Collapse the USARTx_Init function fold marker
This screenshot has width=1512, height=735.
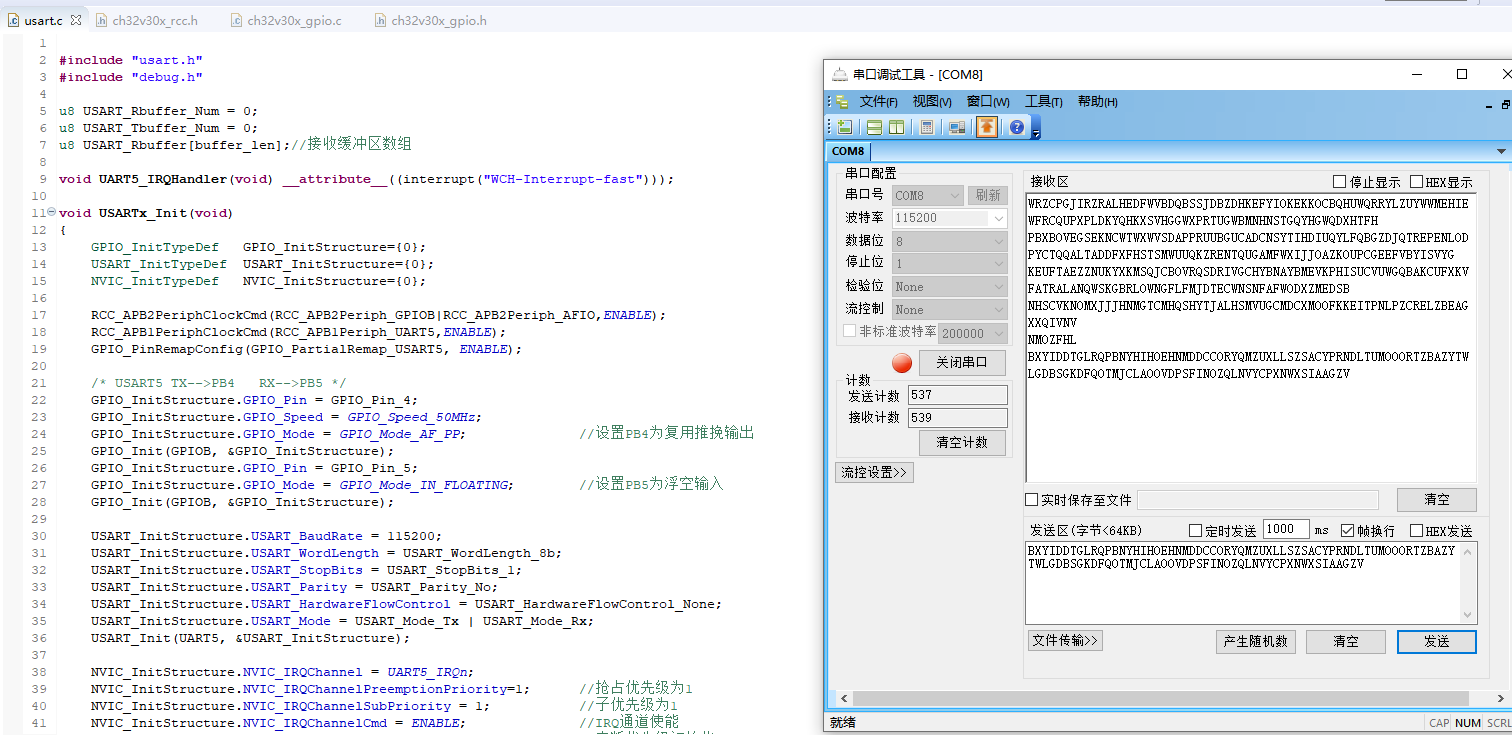click(x=51, y=213)
